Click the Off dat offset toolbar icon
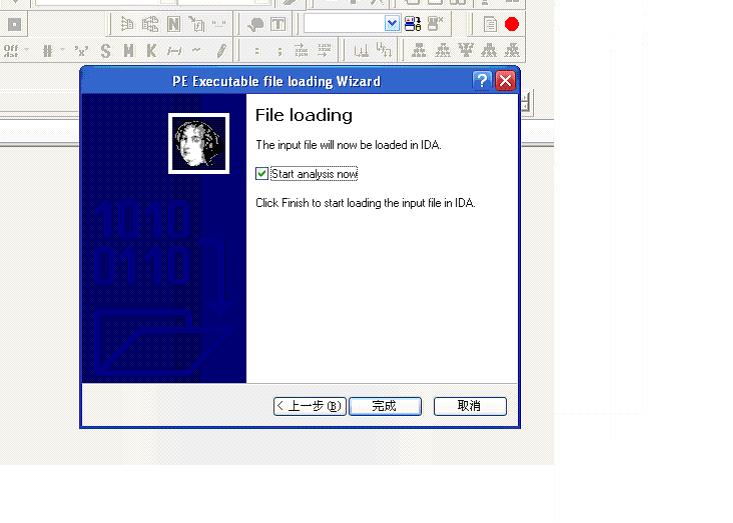 click(x=11, y=50)
